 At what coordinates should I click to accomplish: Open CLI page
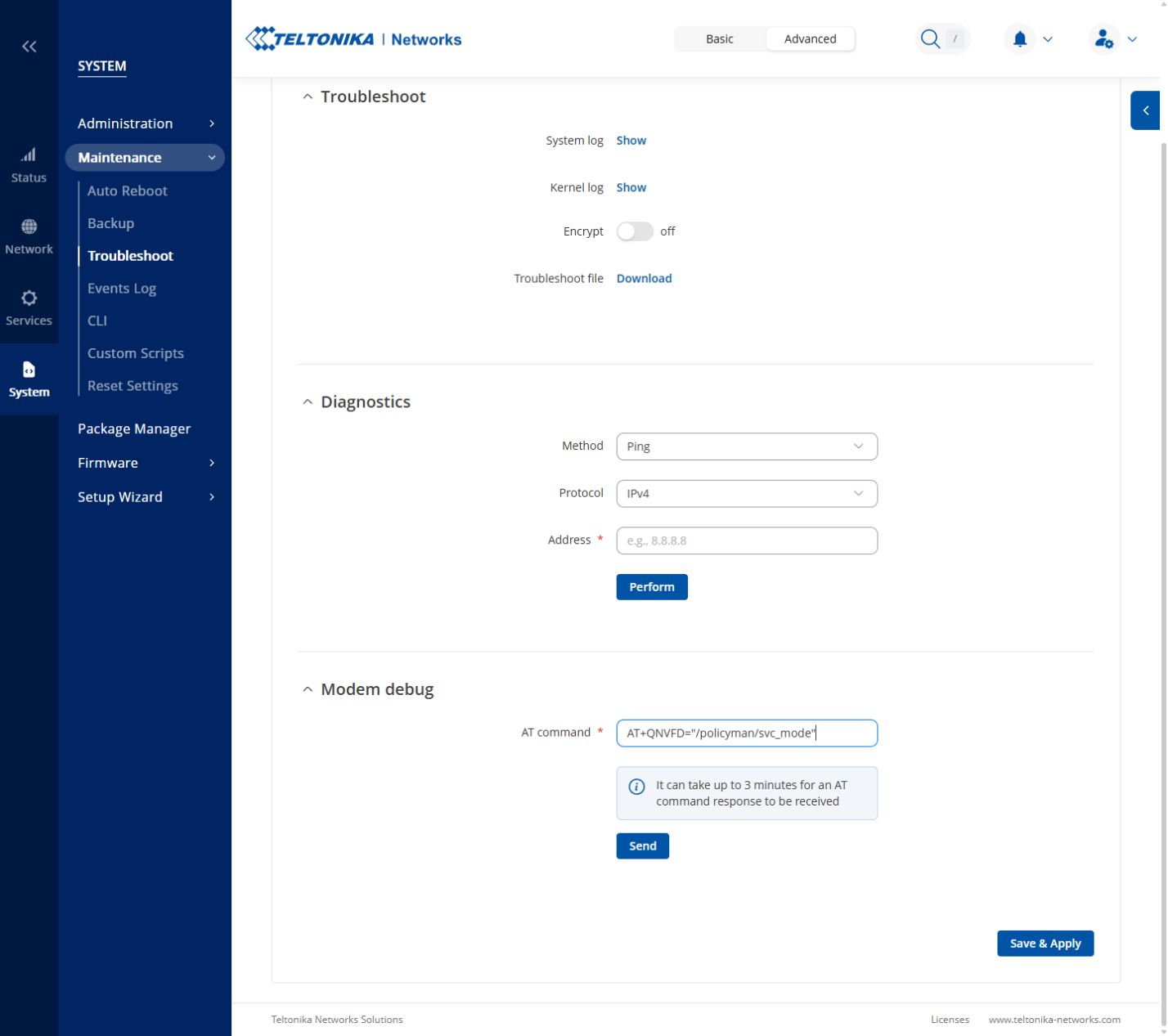97,321
